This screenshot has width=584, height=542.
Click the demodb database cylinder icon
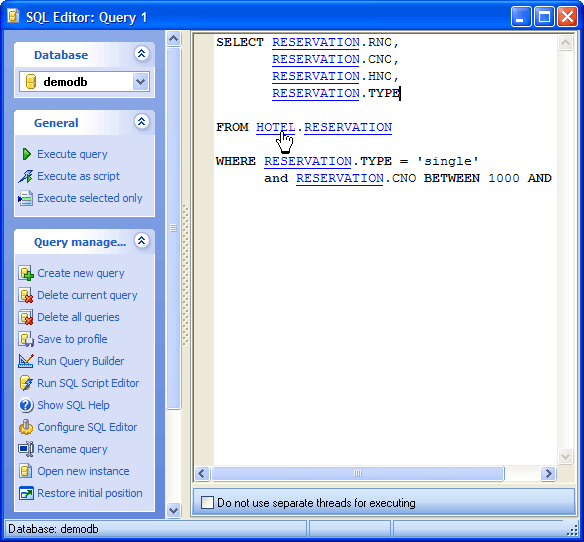point(31,82)
